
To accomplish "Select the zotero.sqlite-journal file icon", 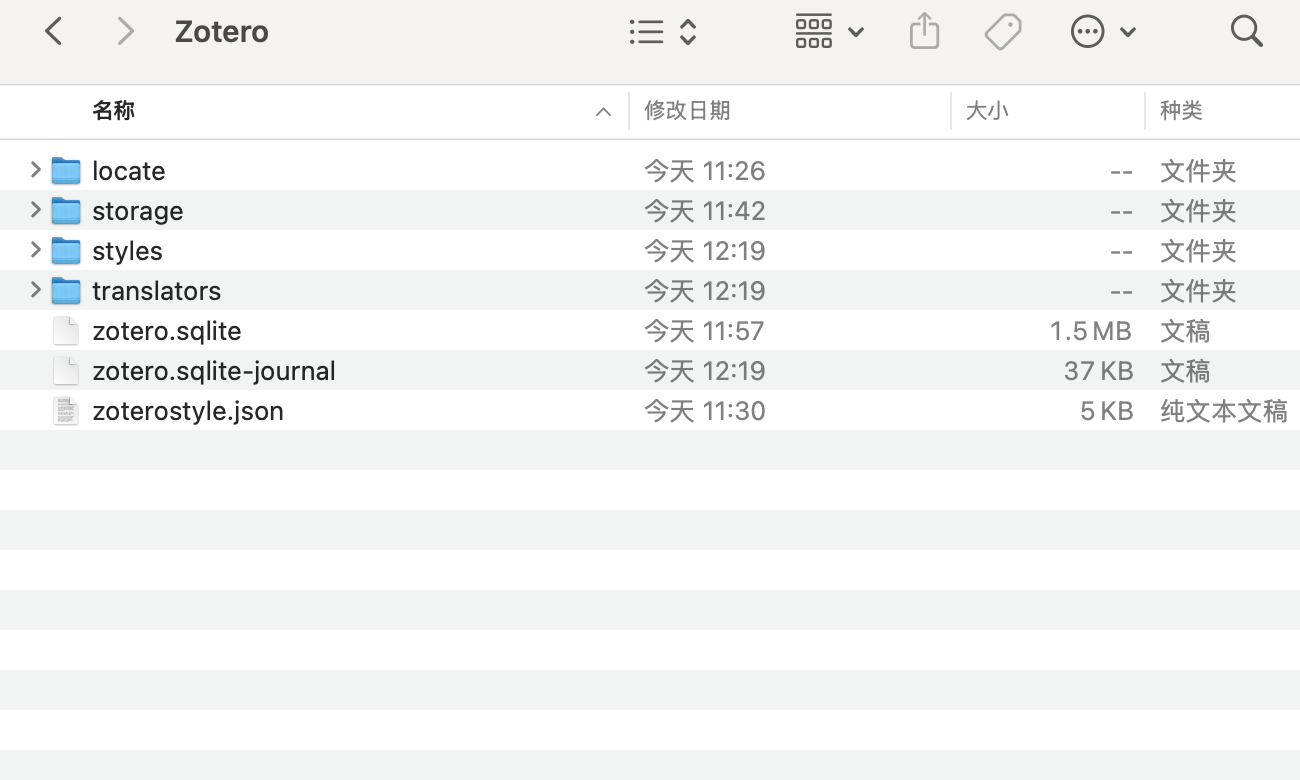I will (x=66, y=370).
